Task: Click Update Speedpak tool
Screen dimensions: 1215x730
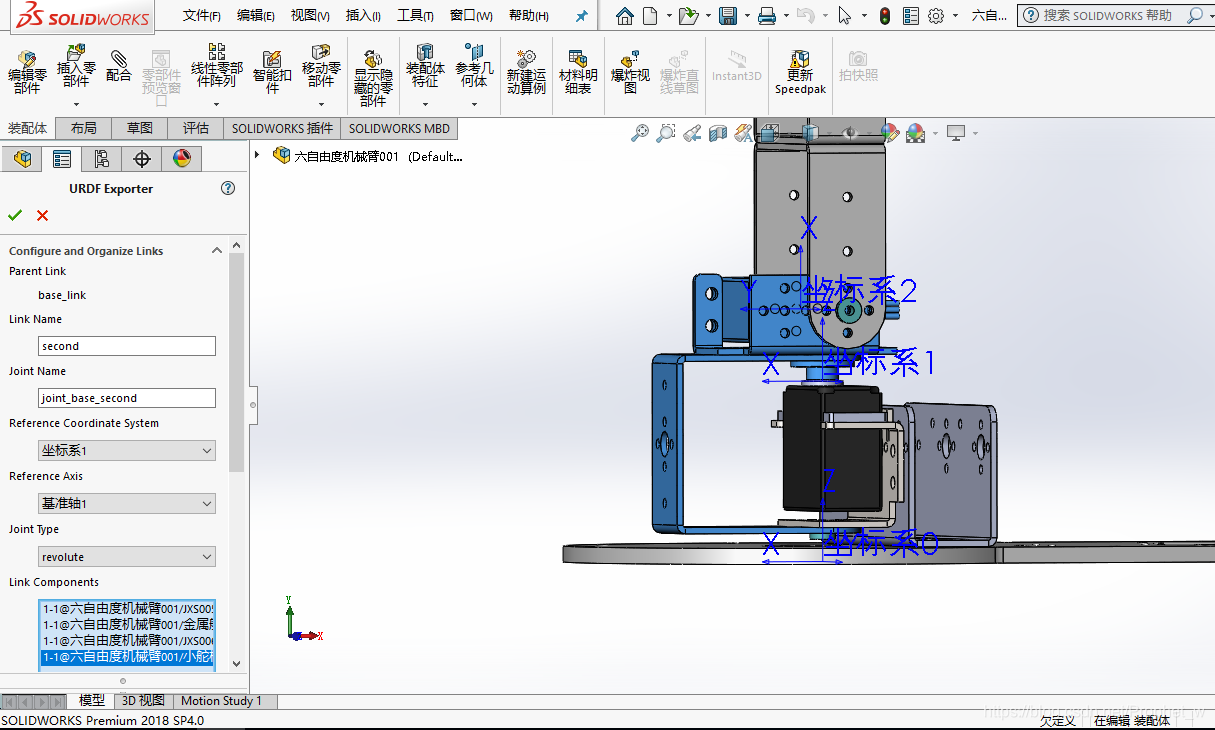Action: (x=800, y=72)
